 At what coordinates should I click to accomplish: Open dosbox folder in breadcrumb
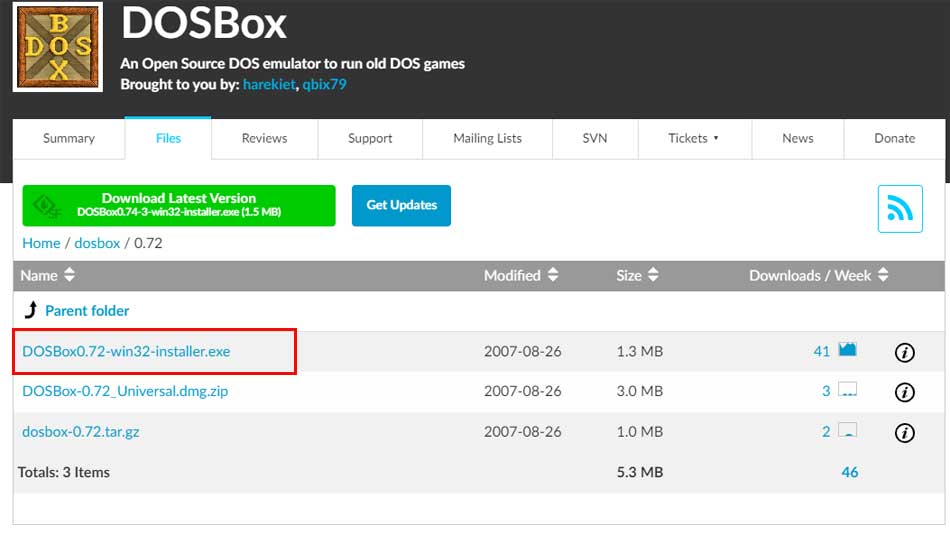point(97,243)
